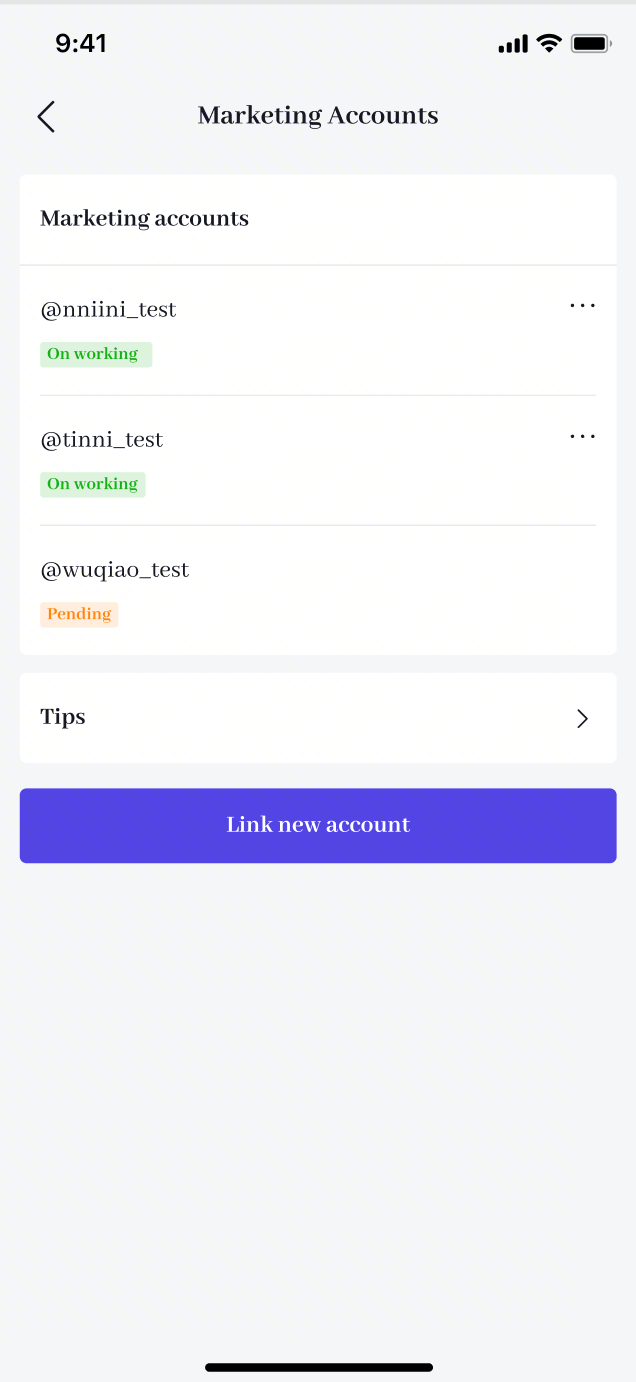Tap the back arrow icon
Screen dimensions: 636x1382
click(x=46, y=116)
